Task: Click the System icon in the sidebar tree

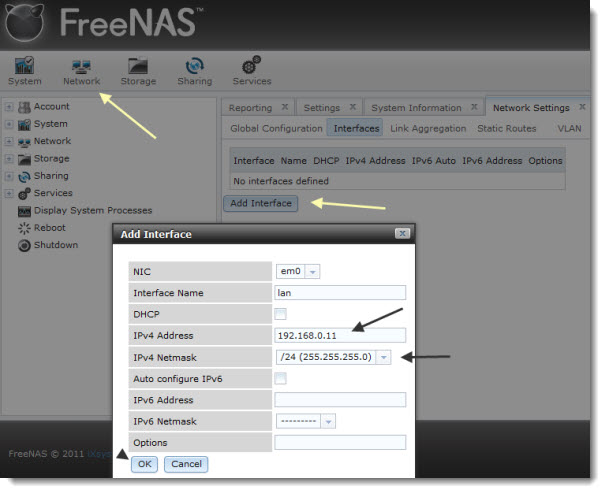Action: (x=24, y=125)
